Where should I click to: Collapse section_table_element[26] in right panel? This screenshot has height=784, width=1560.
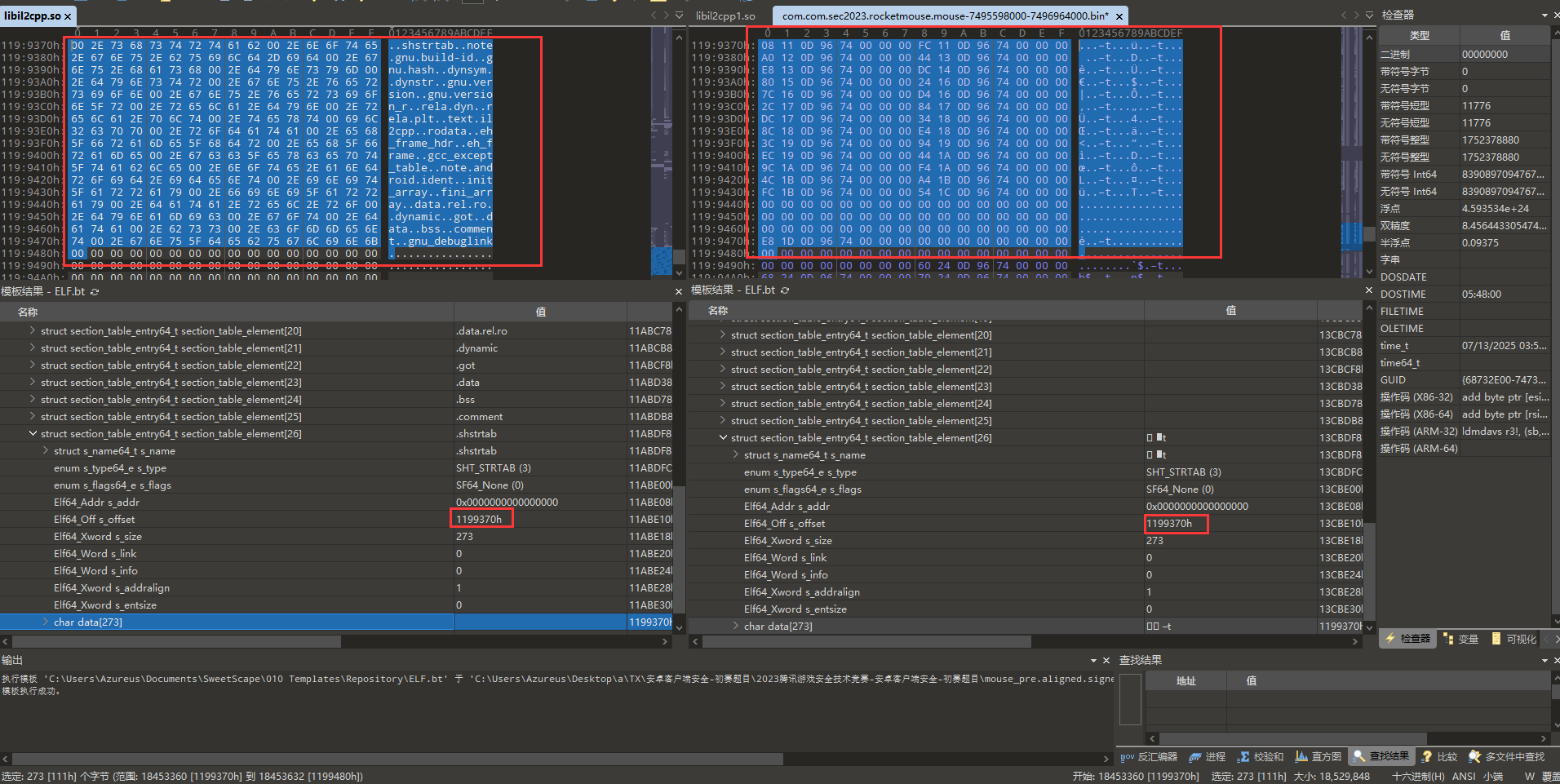tap(723, 438)
